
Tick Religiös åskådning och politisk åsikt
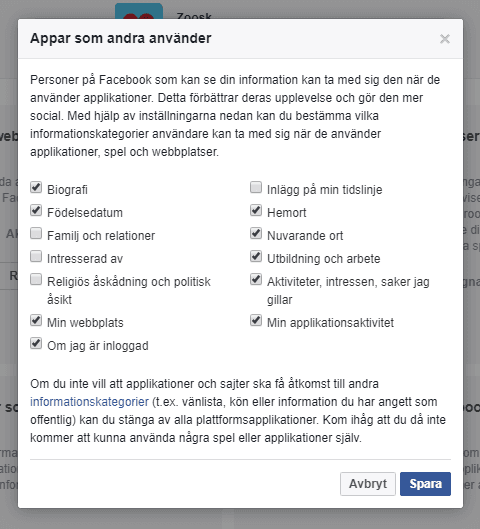[x=36, y=280]
